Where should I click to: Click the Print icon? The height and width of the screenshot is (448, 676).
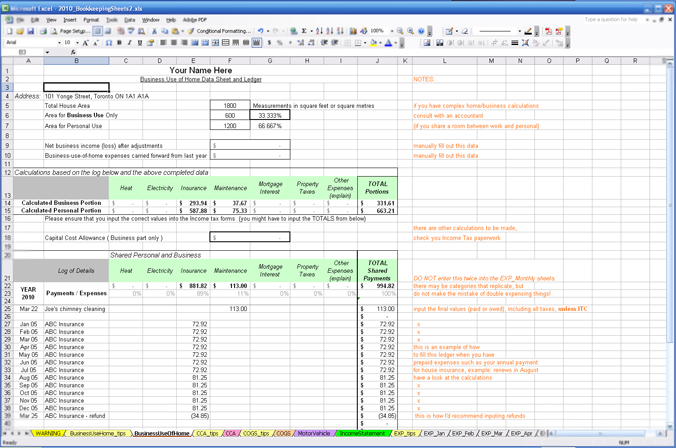click(44, 31)
